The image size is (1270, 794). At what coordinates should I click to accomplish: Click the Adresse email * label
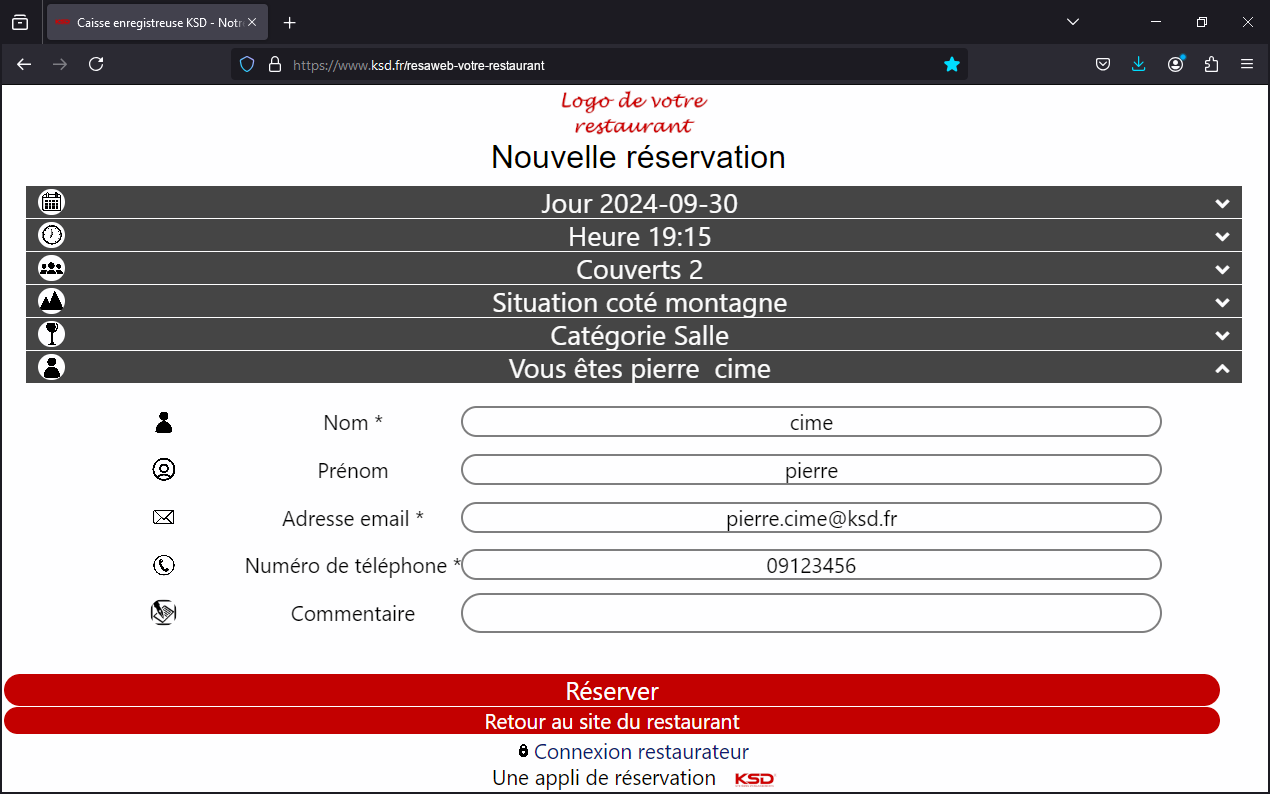(x=353, y=518)
